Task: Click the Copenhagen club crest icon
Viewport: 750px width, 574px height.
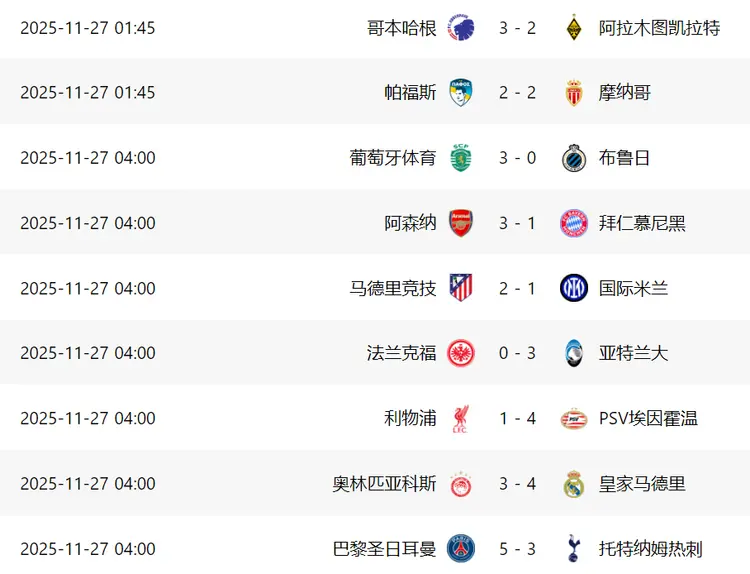Action: point(461,28)
